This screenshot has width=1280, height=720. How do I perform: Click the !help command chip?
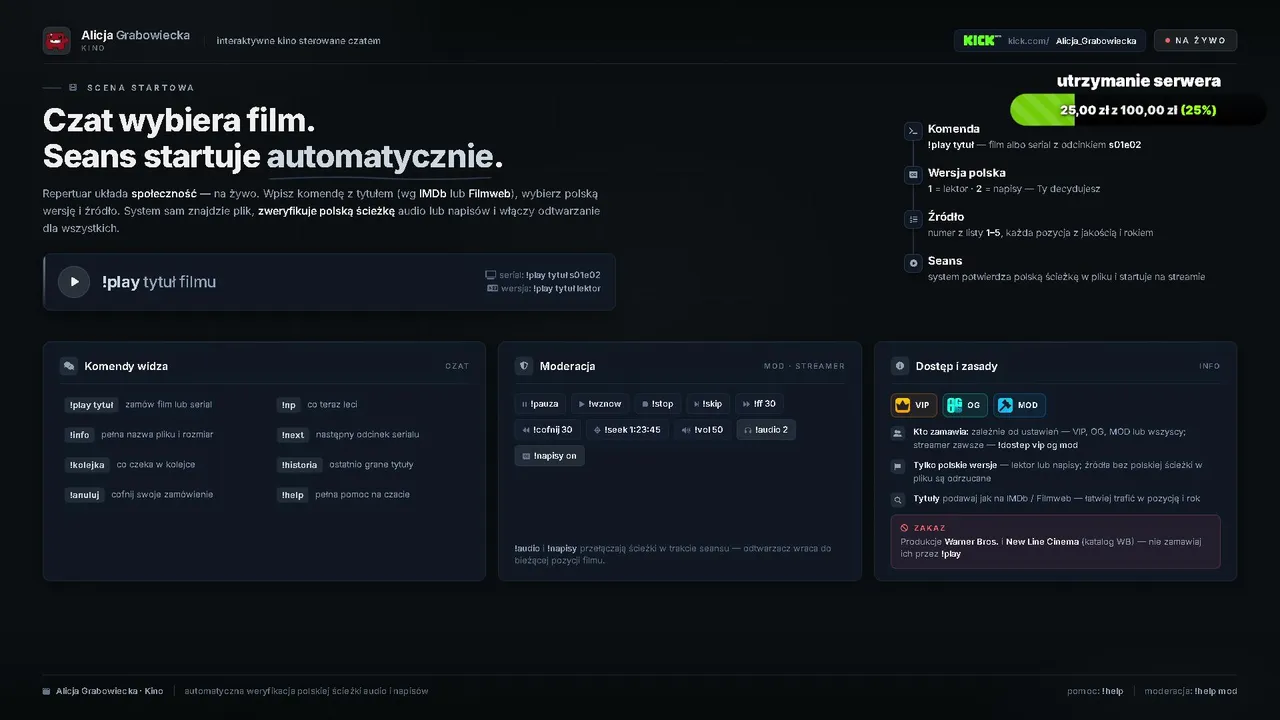point(292,495)
